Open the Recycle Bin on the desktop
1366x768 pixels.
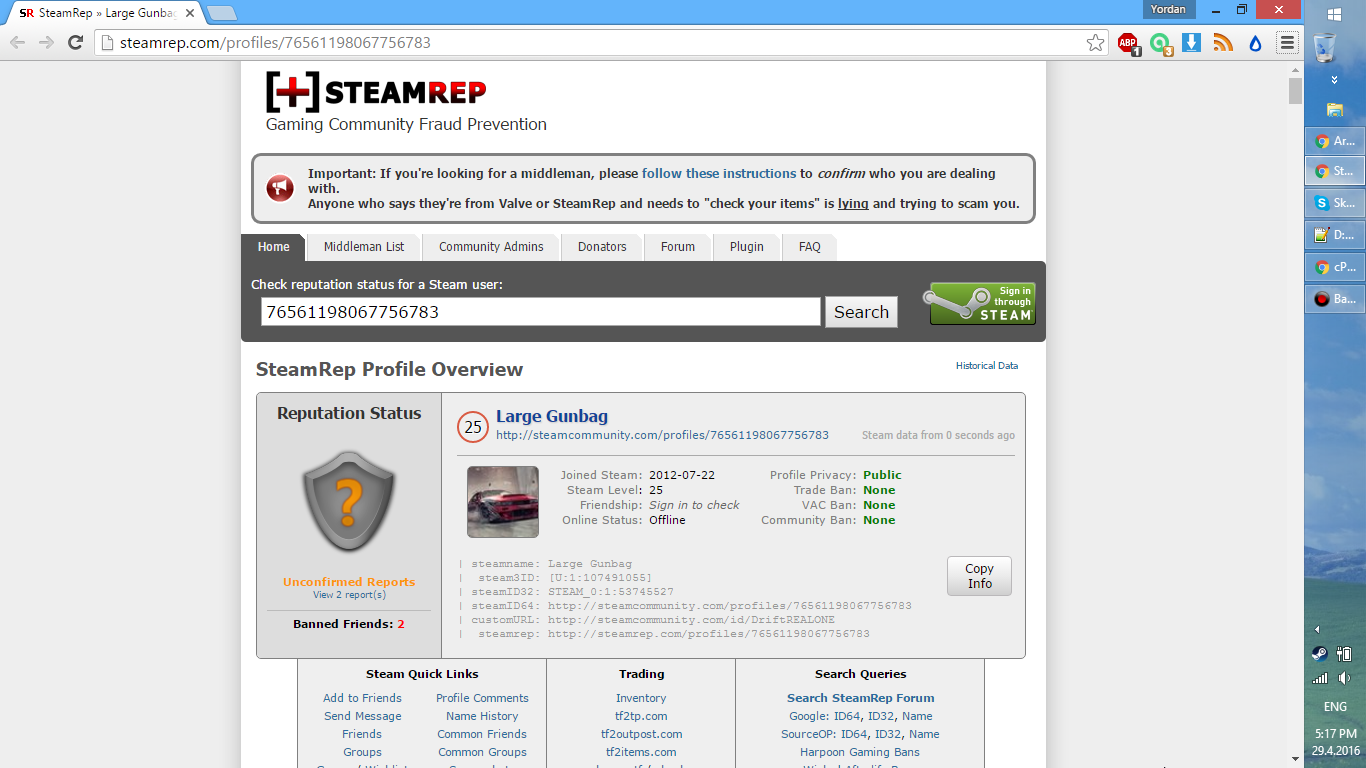click(1325, 47)
